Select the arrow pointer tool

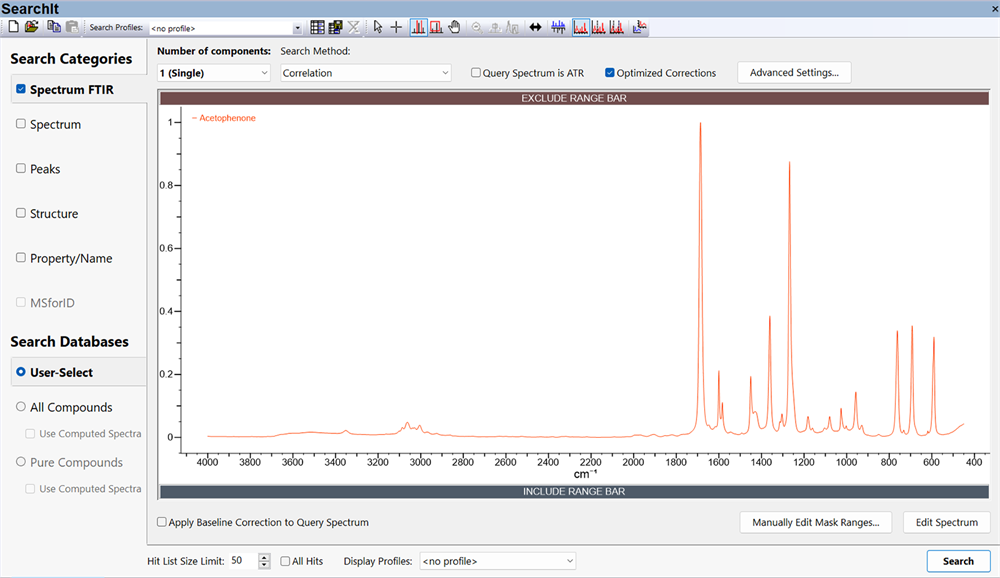(x=378, y=27)
